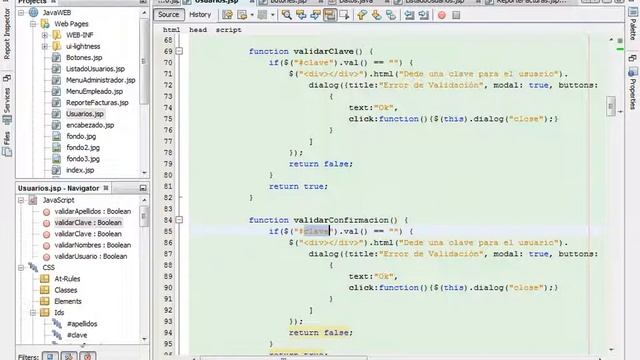Start macro recording with red circle icon
Image resolution: width=640 pixels, height=360 pixels.
pos(442,16)
